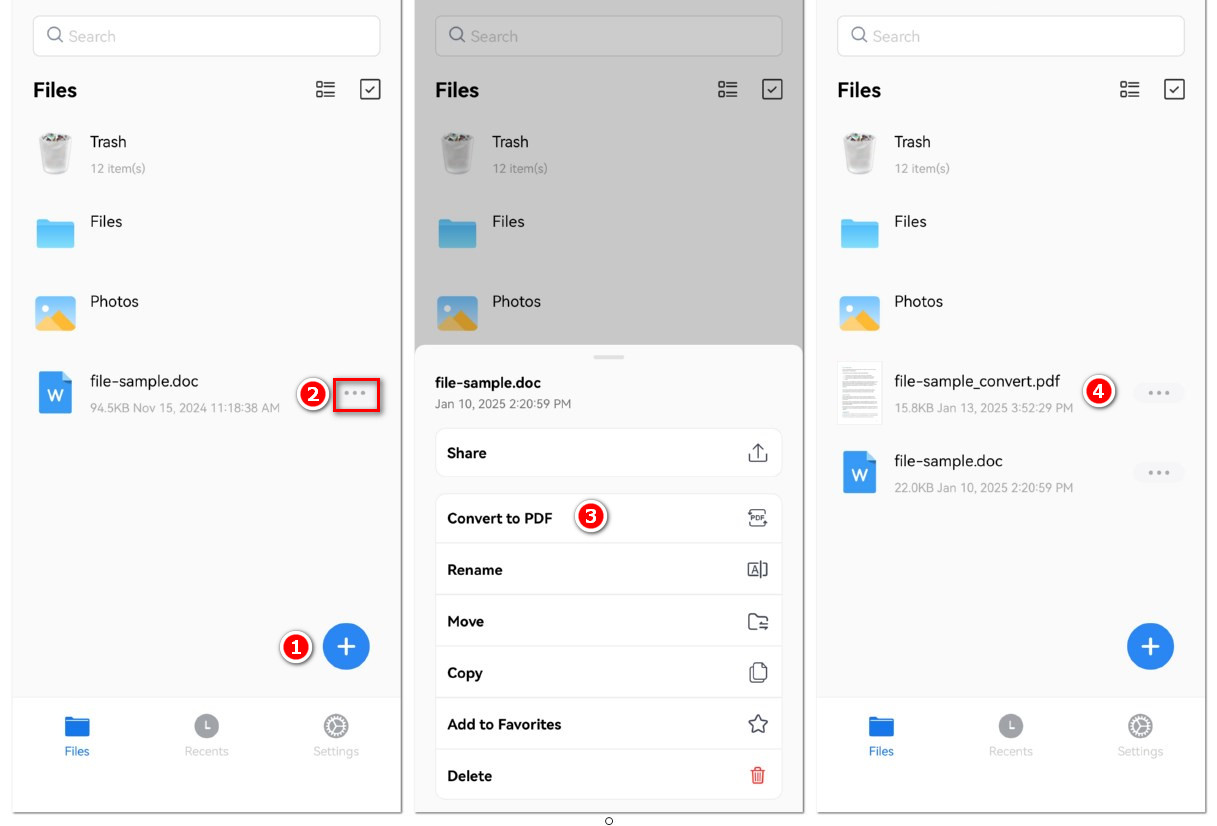This screenshot has height=826, width=1217.
Task: Open more options for file-sample_convert.pdf
Action: [x=1158, y=392]
